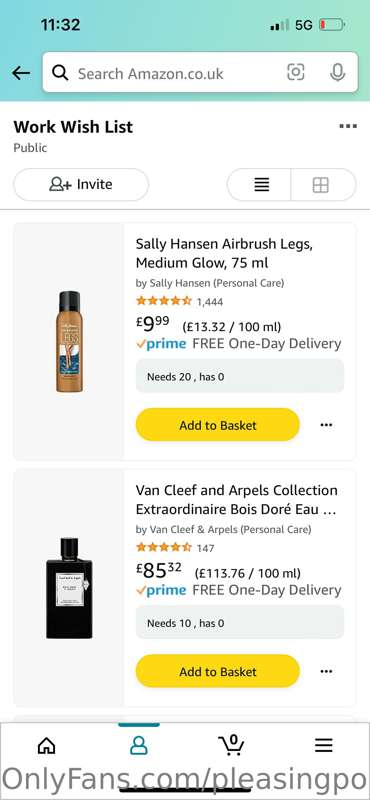Tap the back arrow icon

(x=21, y=73)
